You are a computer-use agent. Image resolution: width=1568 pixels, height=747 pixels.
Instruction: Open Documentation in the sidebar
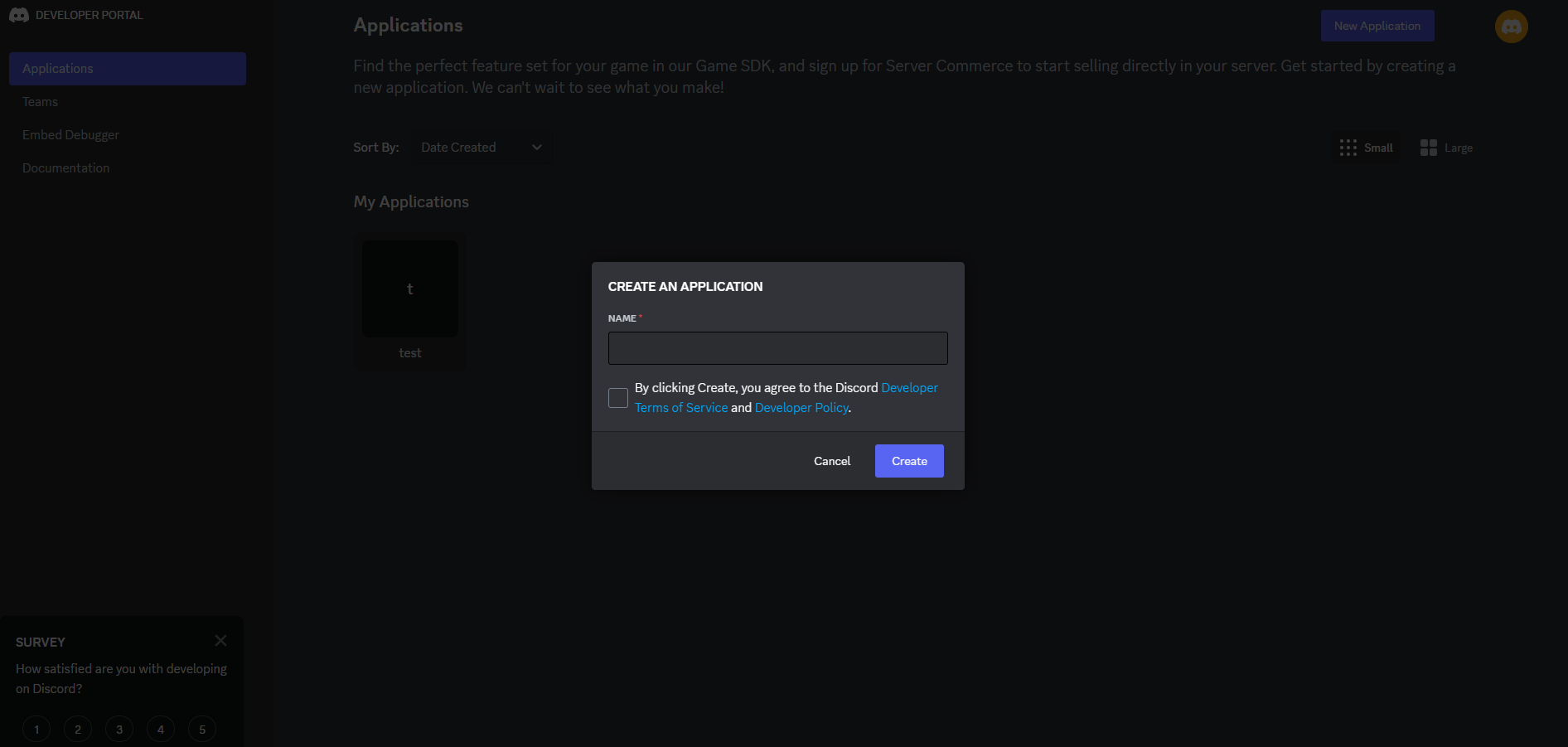coord(128,168)
